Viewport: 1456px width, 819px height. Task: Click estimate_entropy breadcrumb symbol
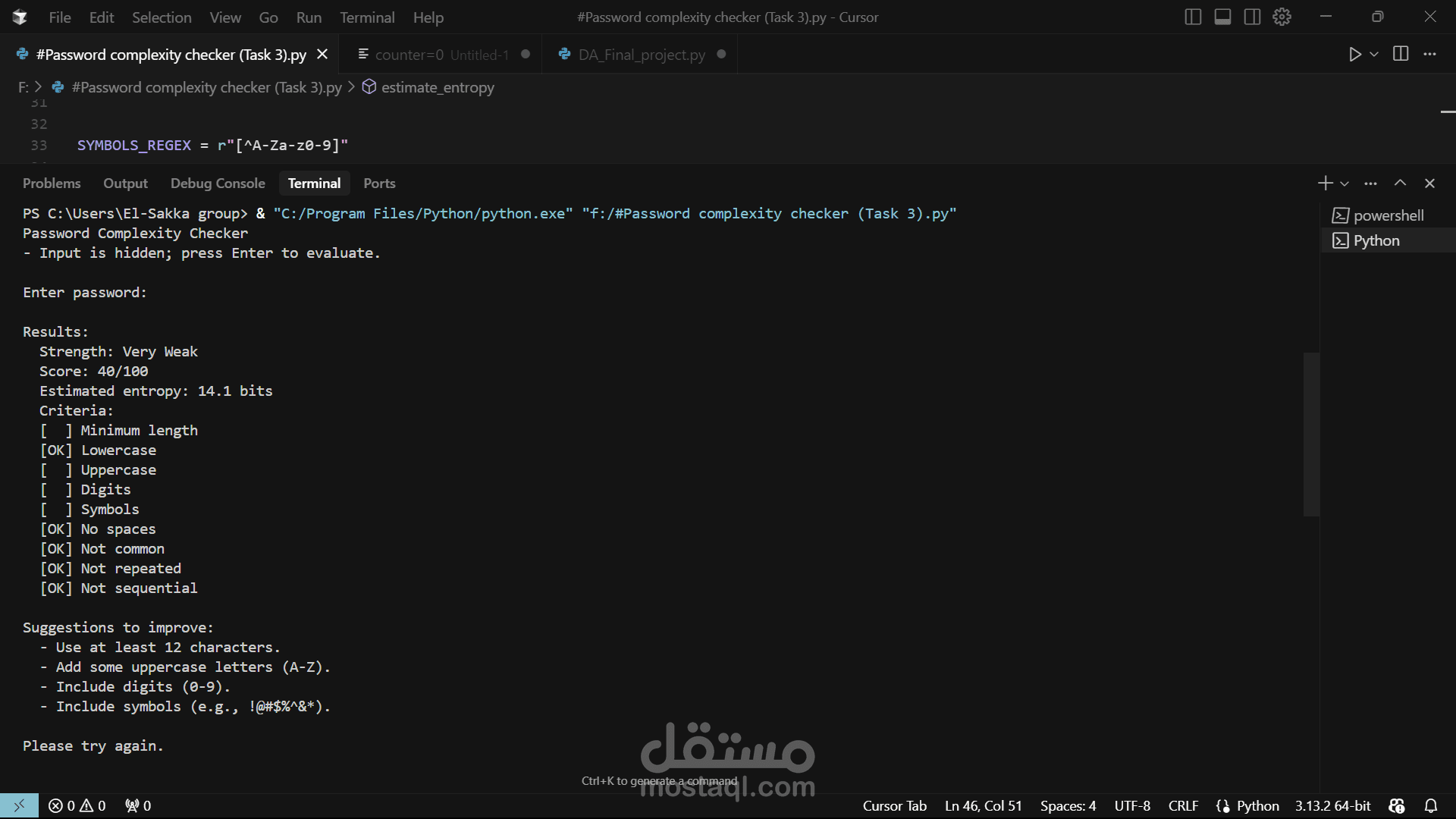coord(438,87)
